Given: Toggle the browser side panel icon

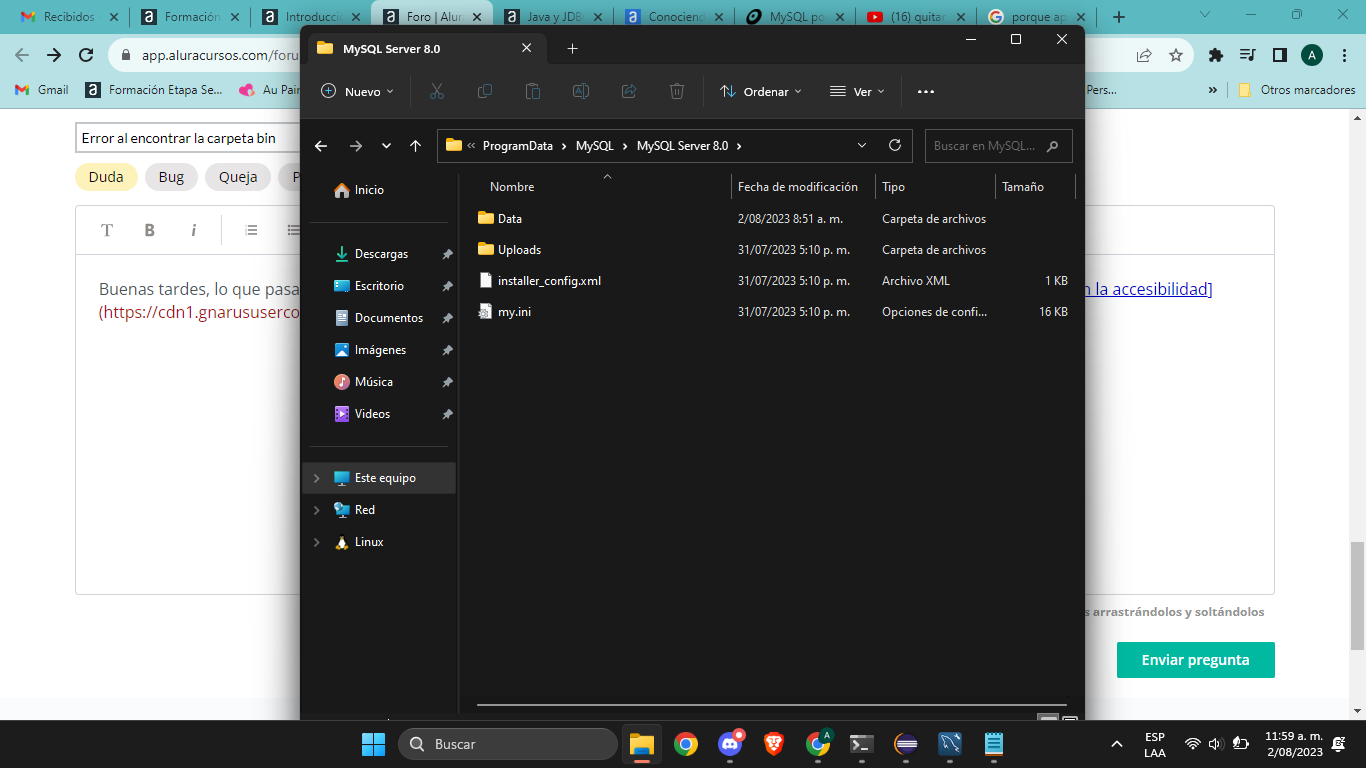Looking at the screenshot, I should [1279, 56].
